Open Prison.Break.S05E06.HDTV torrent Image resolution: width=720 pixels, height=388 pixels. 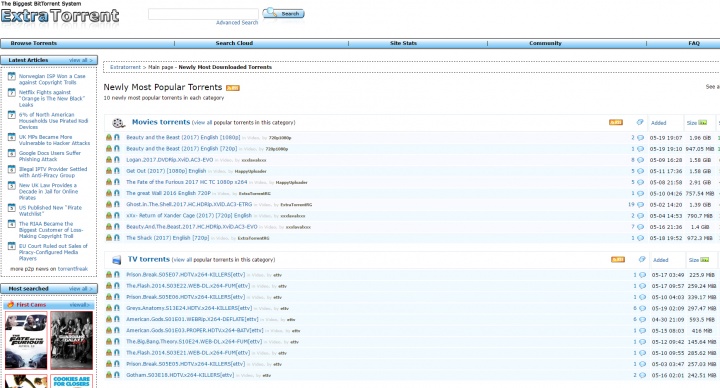click(x=186, y=297)
